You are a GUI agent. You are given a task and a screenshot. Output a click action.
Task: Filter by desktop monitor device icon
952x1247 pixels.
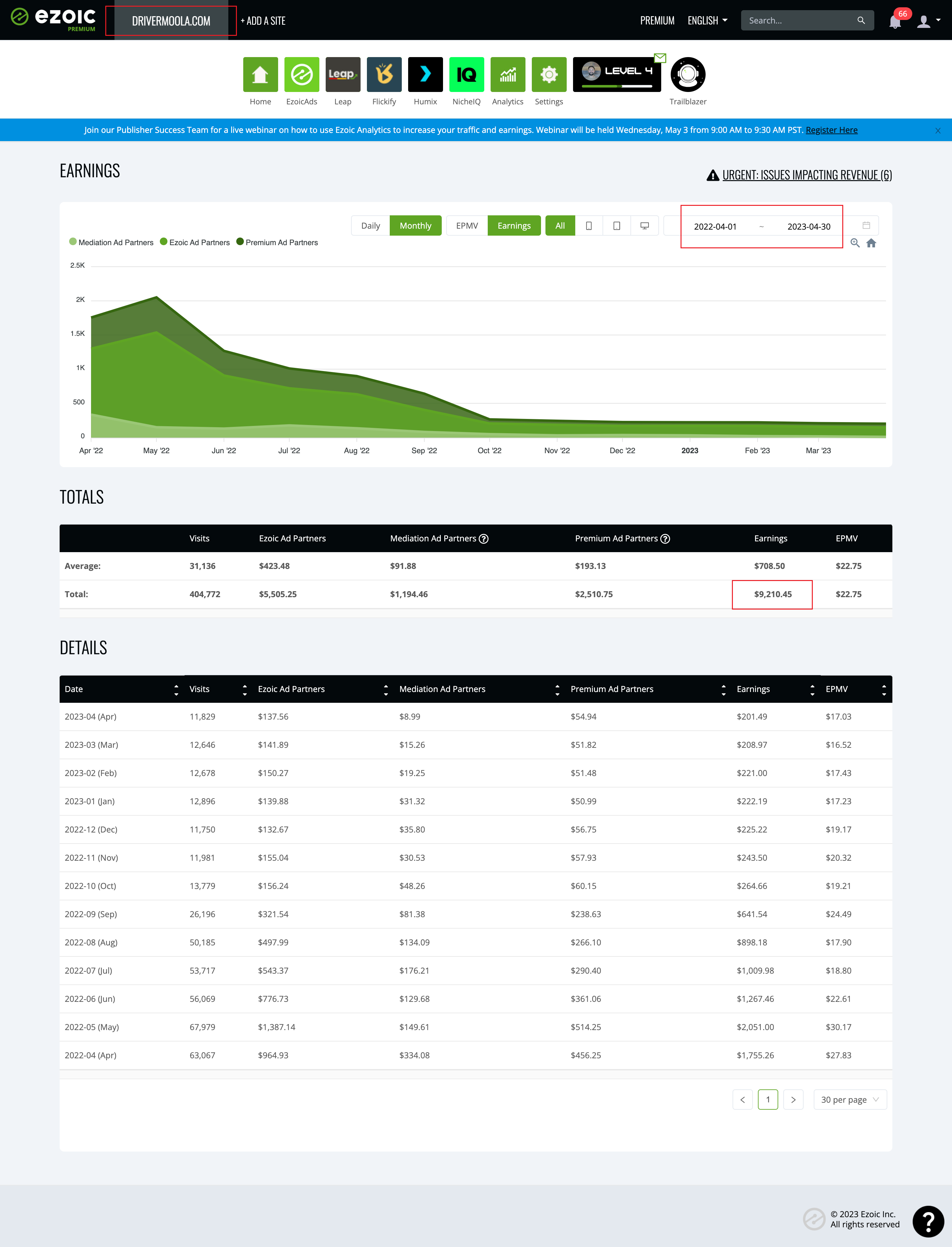pyautogui.click(x=645, y=225)
